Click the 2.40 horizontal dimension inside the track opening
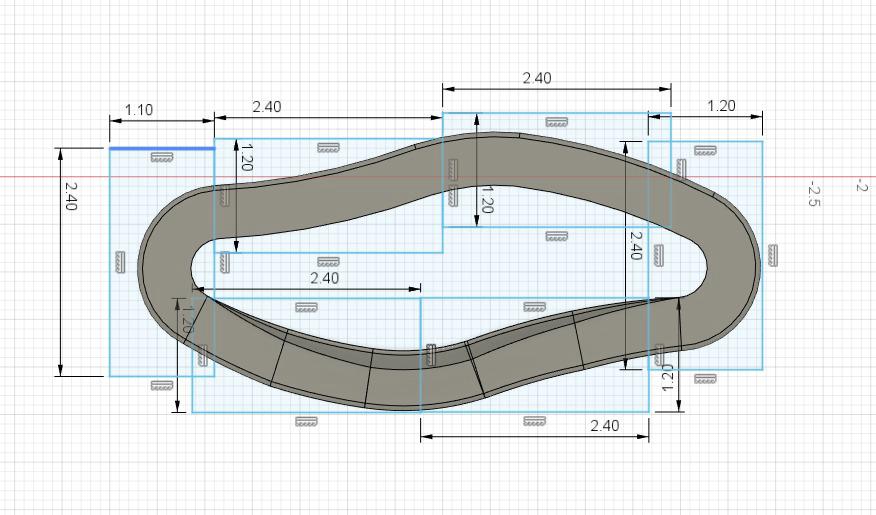Viewport: 876px width, 515px height. (325, 278)
